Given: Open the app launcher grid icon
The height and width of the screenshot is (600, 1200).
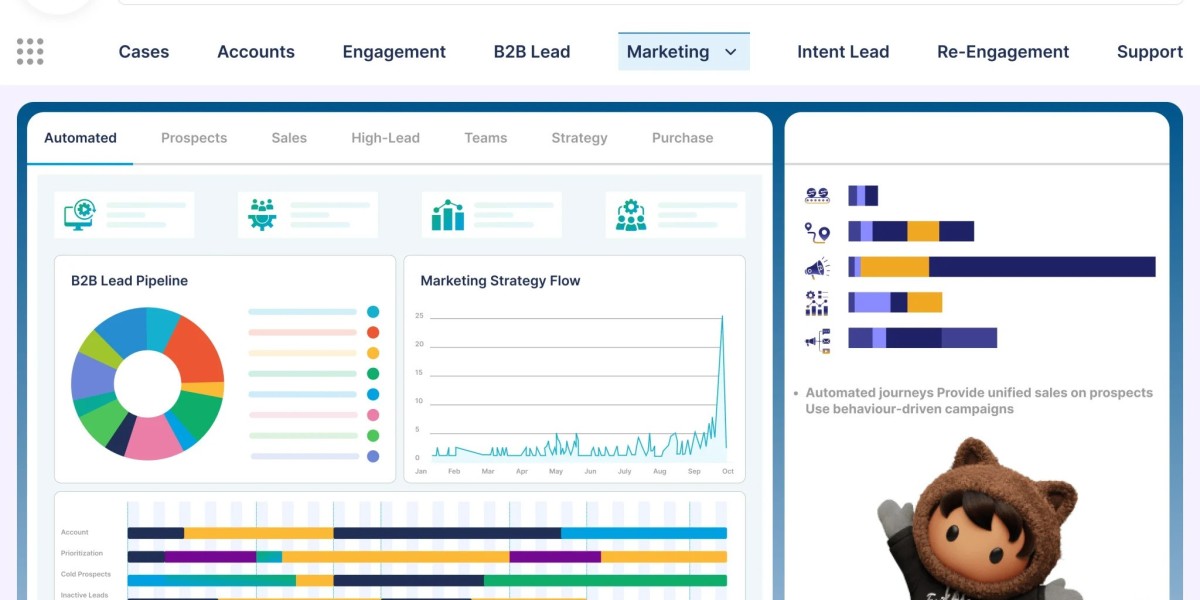Looking at the screenshot, I should [x=29, y=50].
